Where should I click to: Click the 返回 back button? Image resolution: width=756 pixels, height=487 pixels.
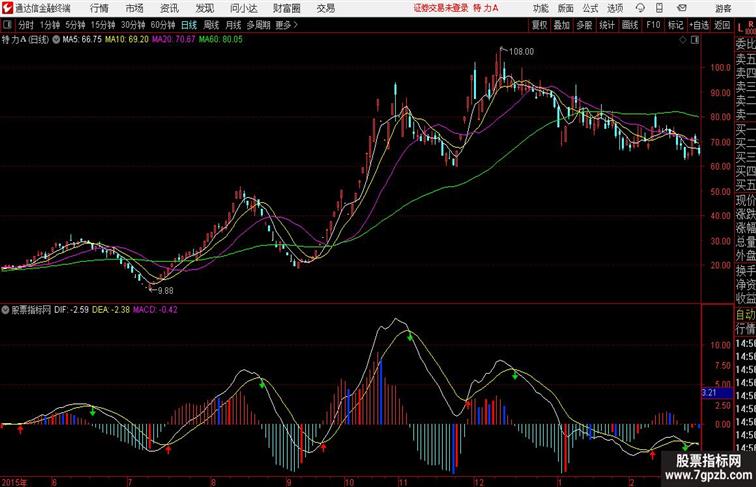pyautogui.click(x=722, y=25)
